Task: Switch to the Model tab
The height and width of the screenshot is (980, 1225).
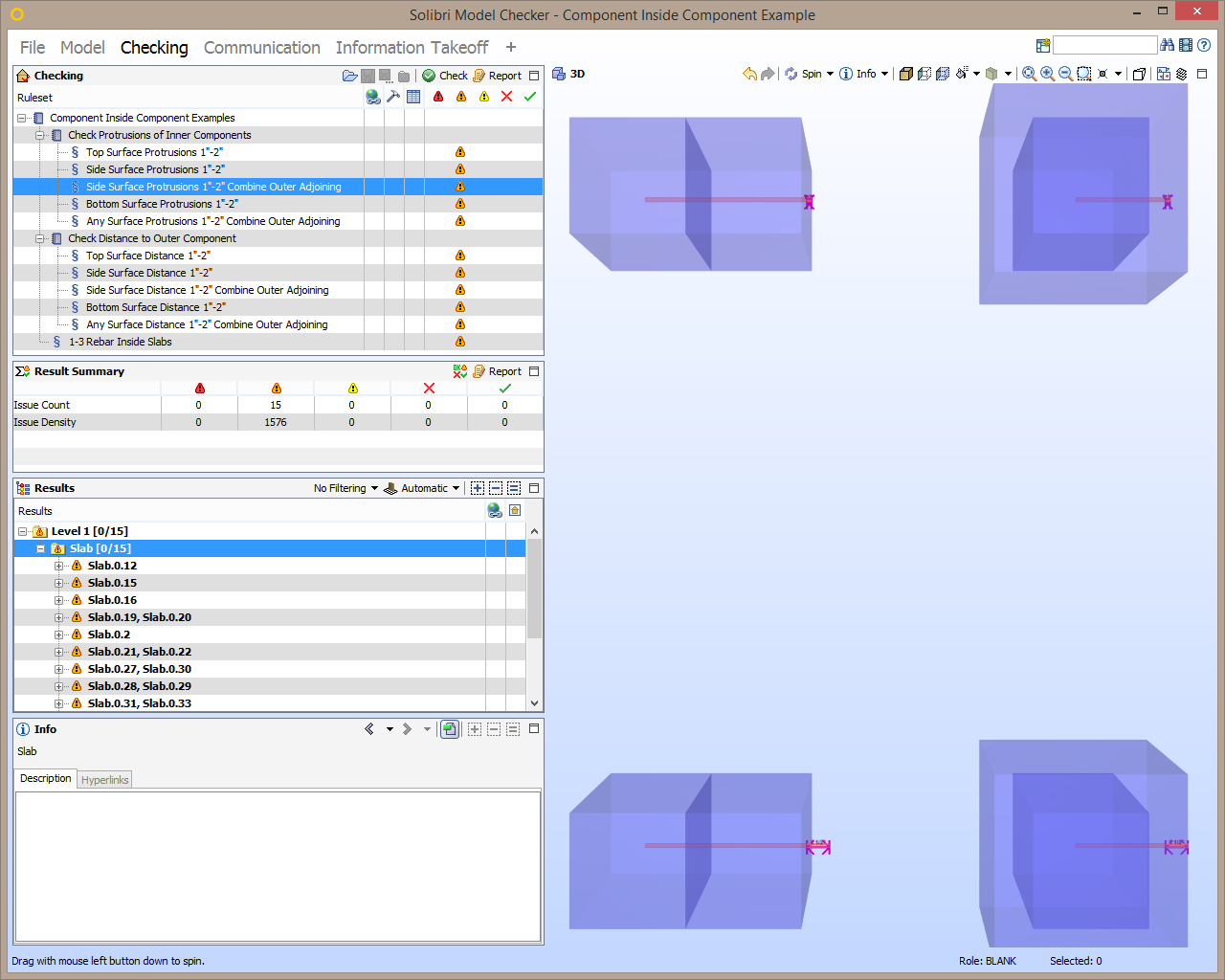Action: point(82,48)
